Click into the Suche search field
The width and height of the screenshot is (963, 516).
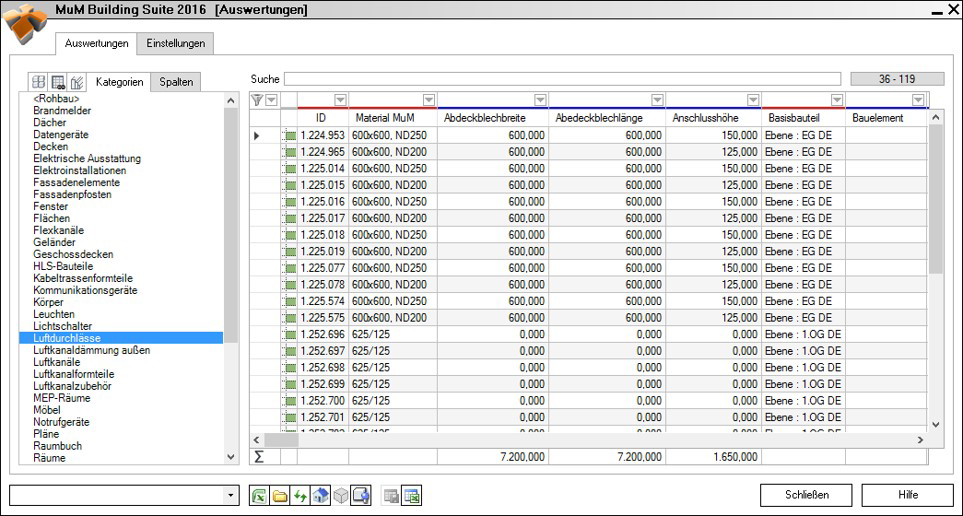[561, 79]
